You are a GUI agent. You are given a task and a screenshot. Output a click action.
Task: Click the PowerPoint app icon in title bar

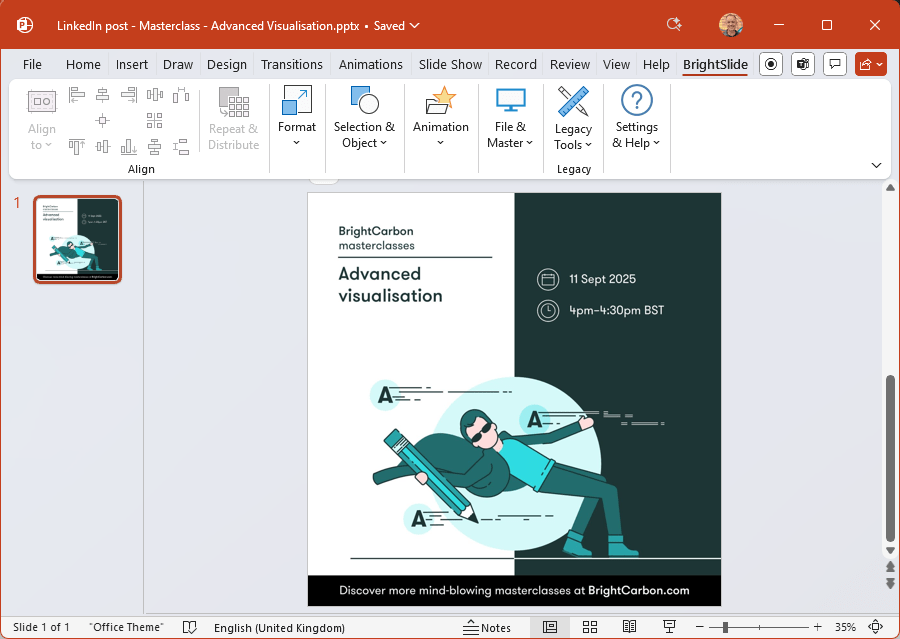coord(25,25)
